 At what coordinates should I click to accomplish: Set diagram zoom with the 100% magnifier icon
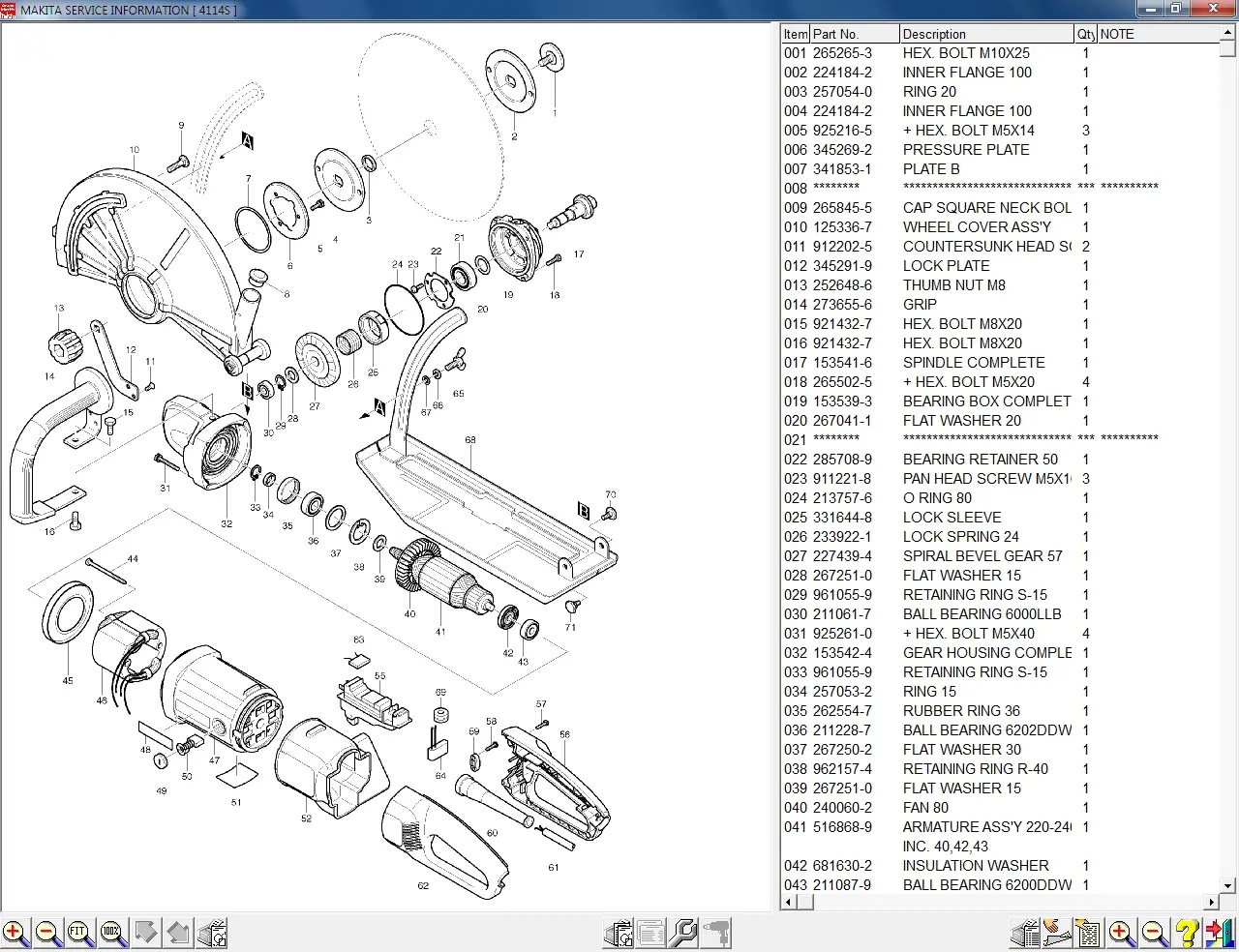(x=113, y=934)
